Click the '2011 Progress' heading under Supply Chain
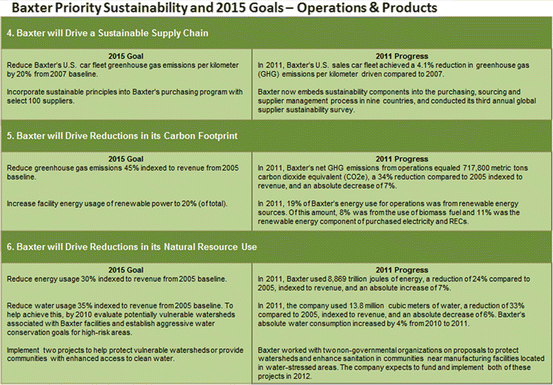The width and height of the screenshot is (553, 385). click(x=402, y=56)
